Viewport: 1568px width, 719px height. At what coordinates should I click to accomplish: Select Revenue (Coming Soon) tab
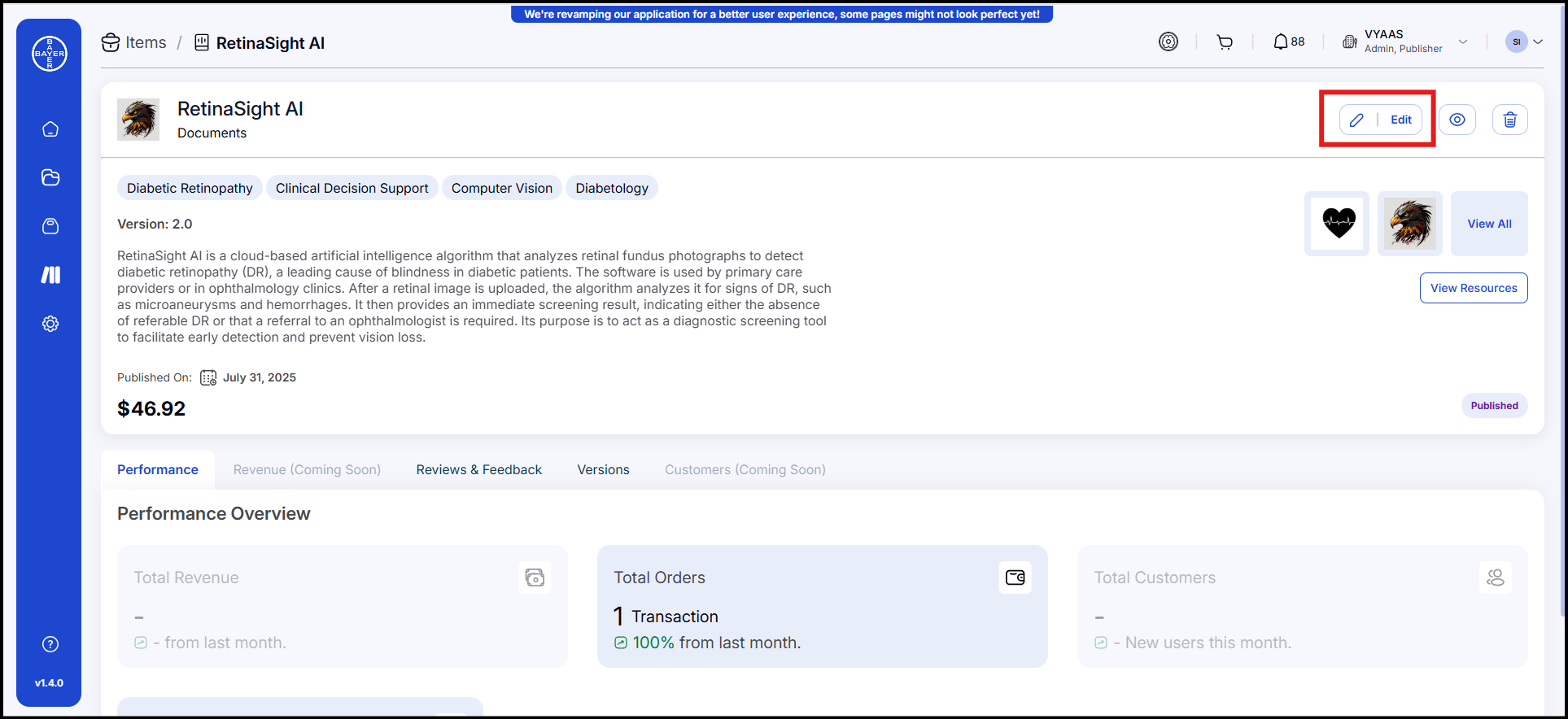pyautogui.click(x=307, y=469)
